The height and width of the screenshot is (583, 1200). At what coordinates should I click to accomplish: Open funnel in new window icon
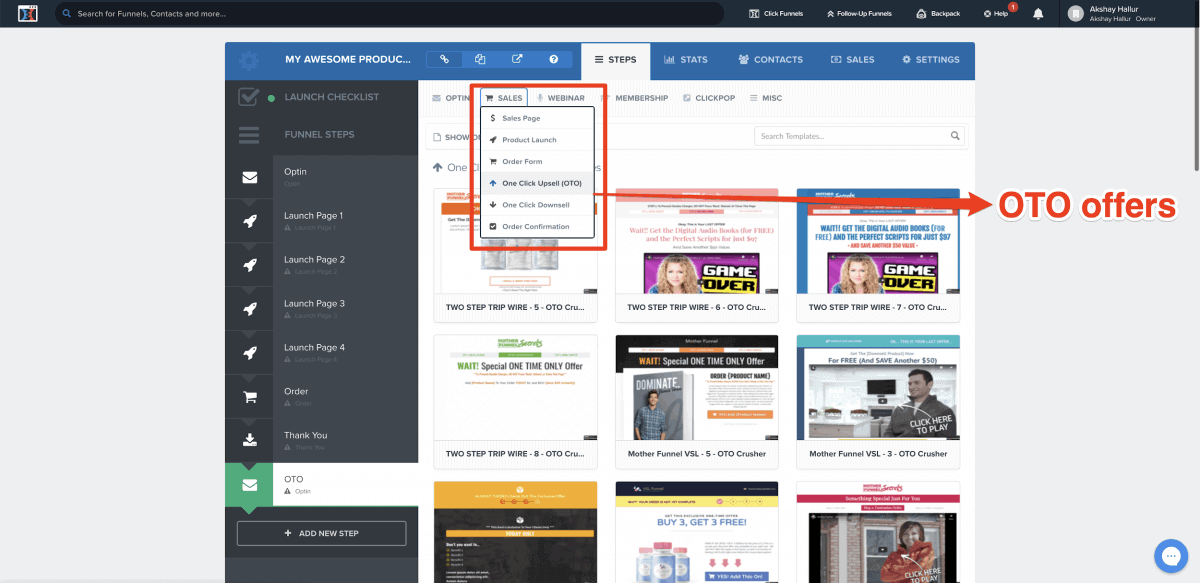click(517, 59)
